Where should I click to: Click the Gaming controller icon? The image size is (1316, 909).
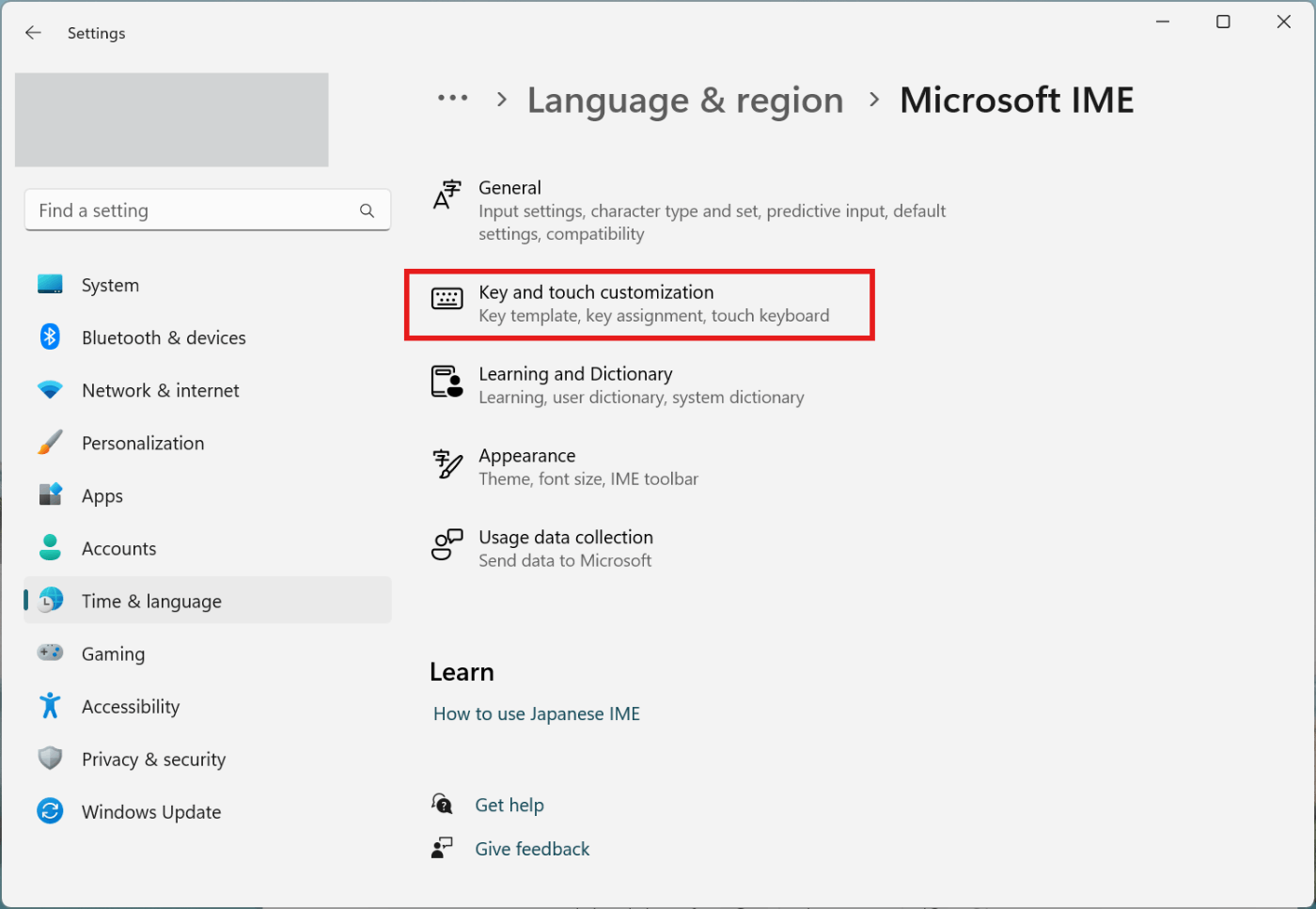tap(50, 652)
